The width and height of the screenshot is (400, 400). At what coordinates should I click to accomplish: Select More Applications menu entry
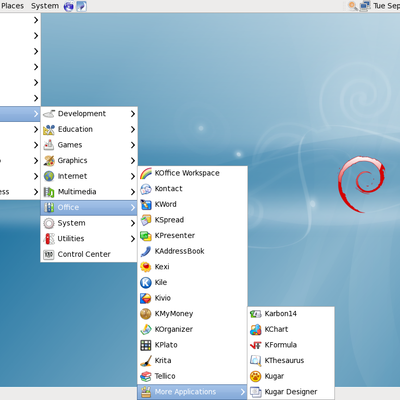point(192,392)
